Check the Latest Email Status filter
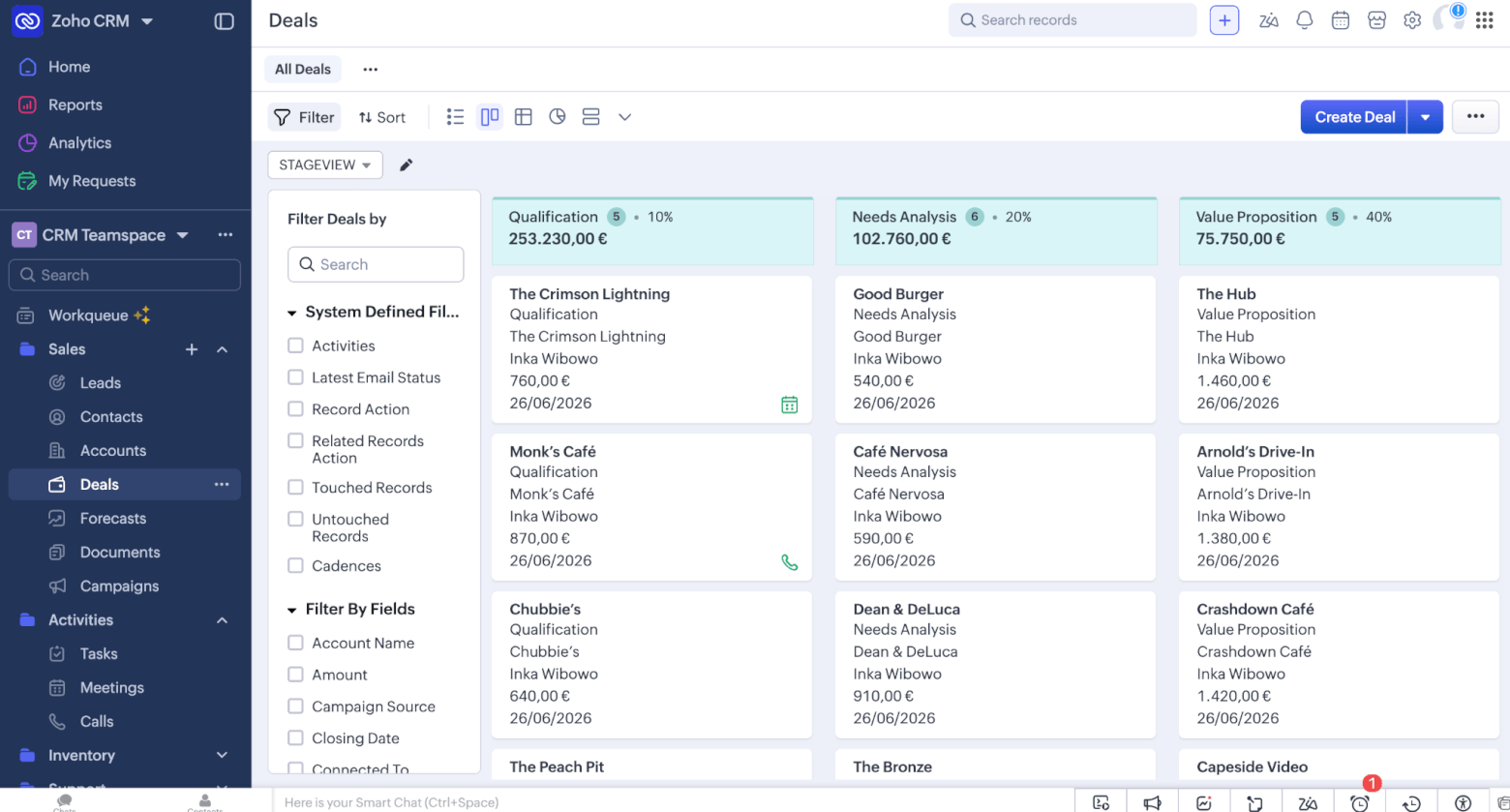Screen dimensions: 1510x812 click(x=296, y=377)
